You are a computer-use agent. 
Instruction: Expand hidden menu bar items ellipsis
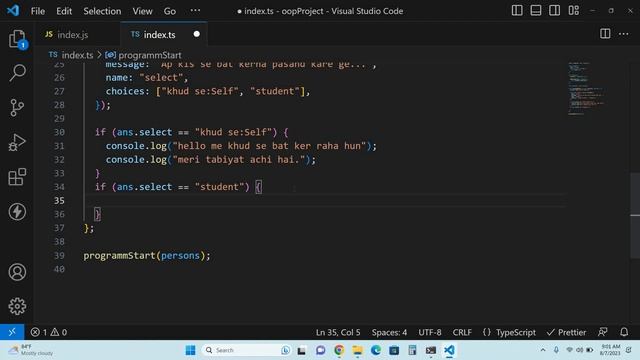coord(195,11)
